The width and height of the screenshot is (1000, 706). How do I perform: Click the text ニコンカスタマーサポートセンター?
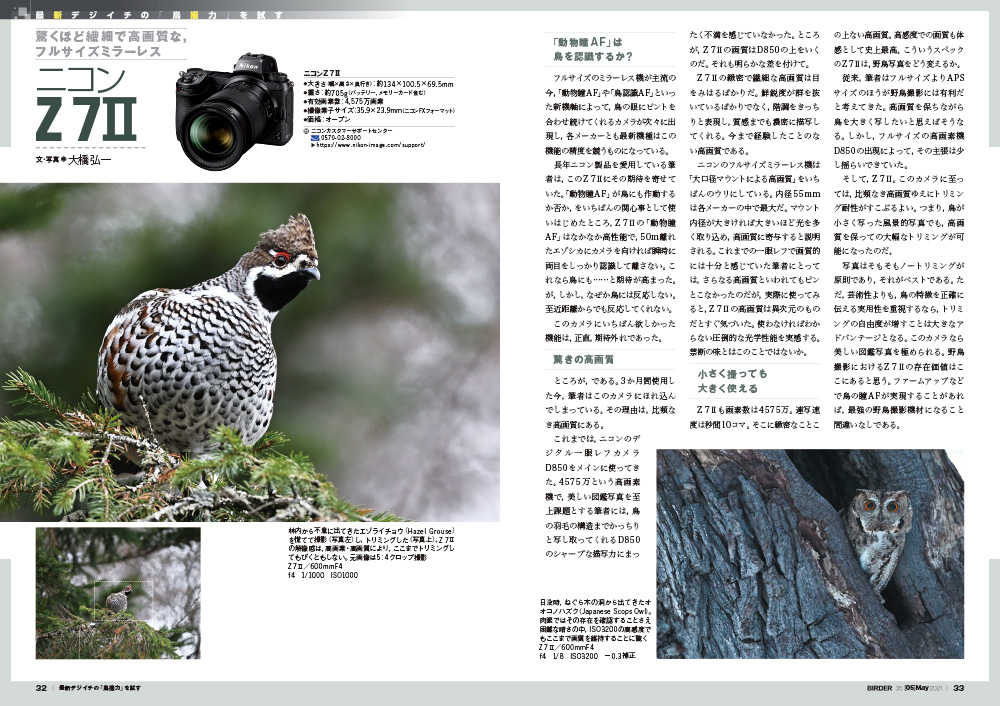point(351,131)
